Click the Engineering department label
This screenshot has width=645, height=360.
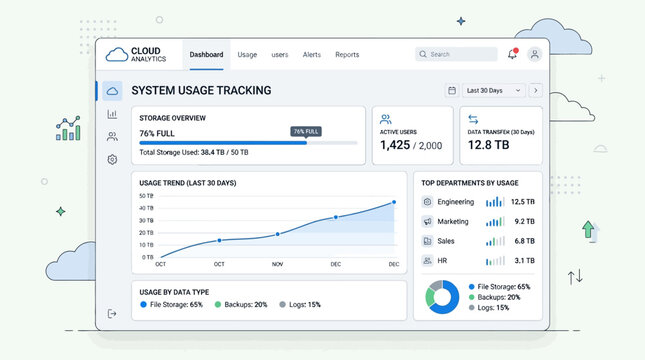(456, 202)
